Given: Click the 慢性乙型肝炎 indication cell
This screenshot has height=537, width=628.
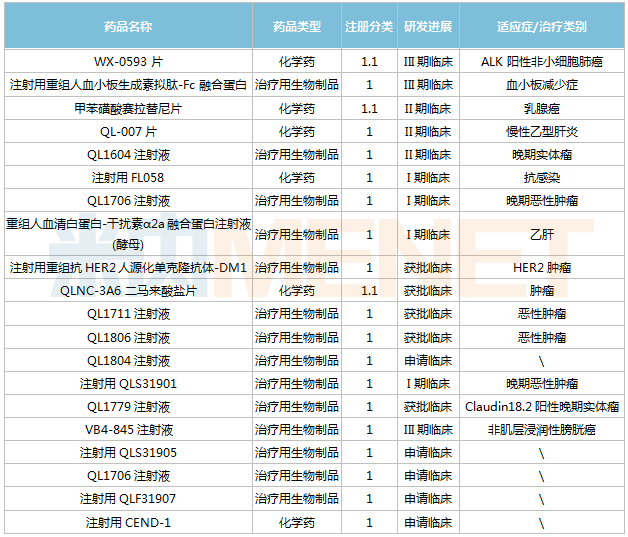Looking at the screenshot, I should tap(541, 131).
